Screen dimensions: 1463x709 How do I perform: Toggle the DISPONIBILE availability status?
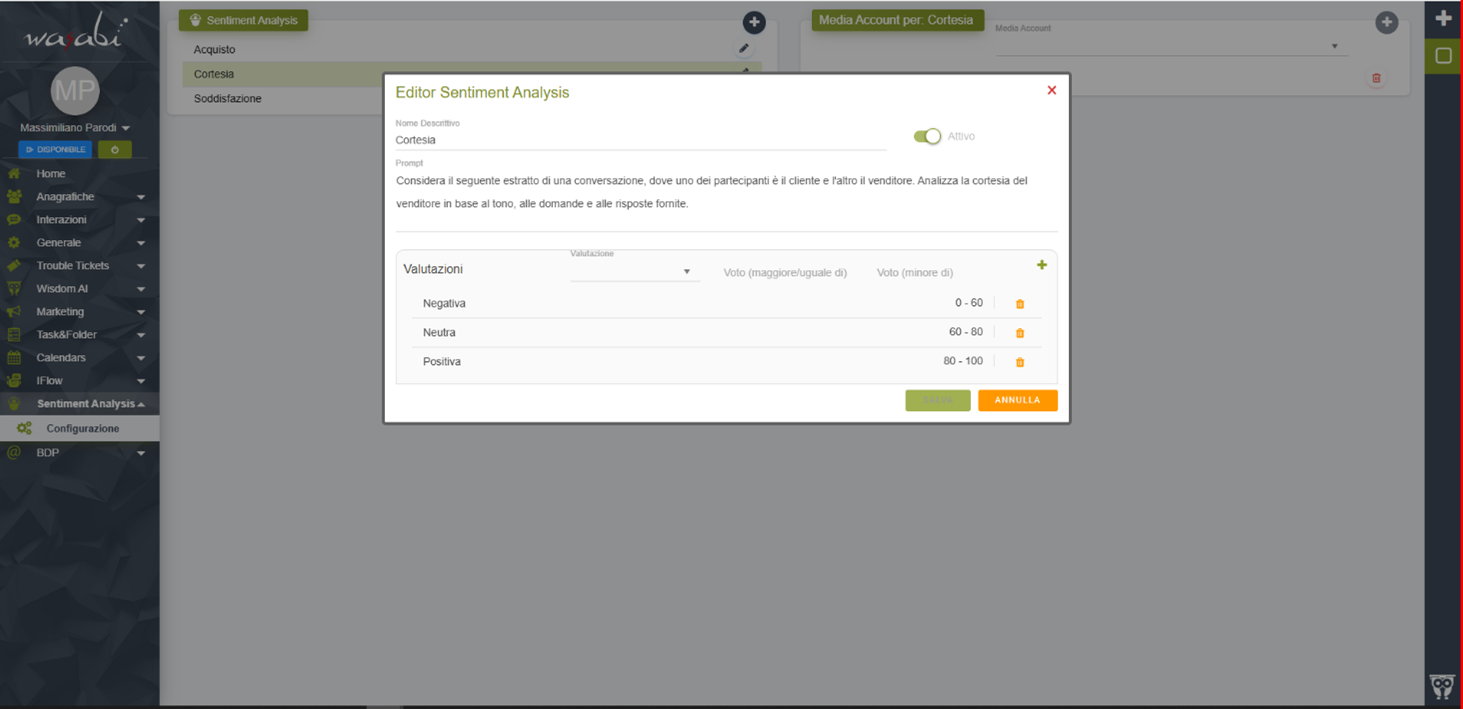click(x=56, y=150)
